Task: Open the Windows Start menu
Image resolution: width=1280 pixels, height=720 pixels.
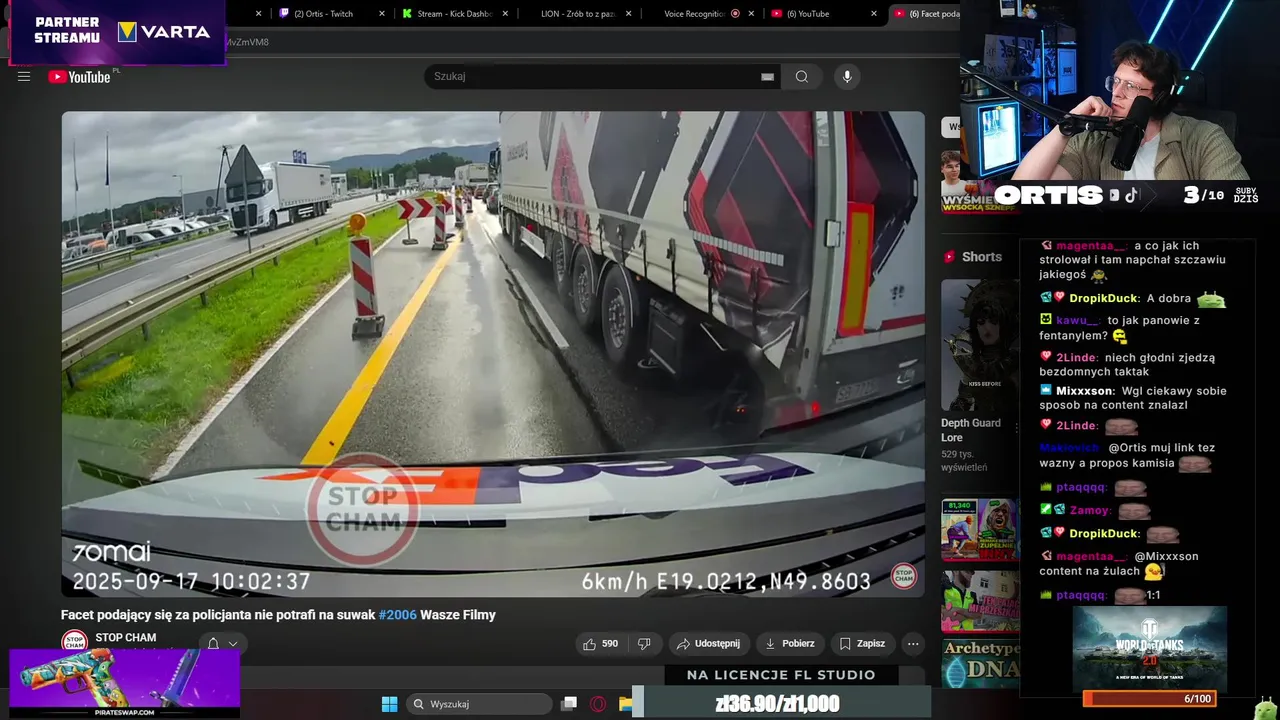Action: click(389, 704)
